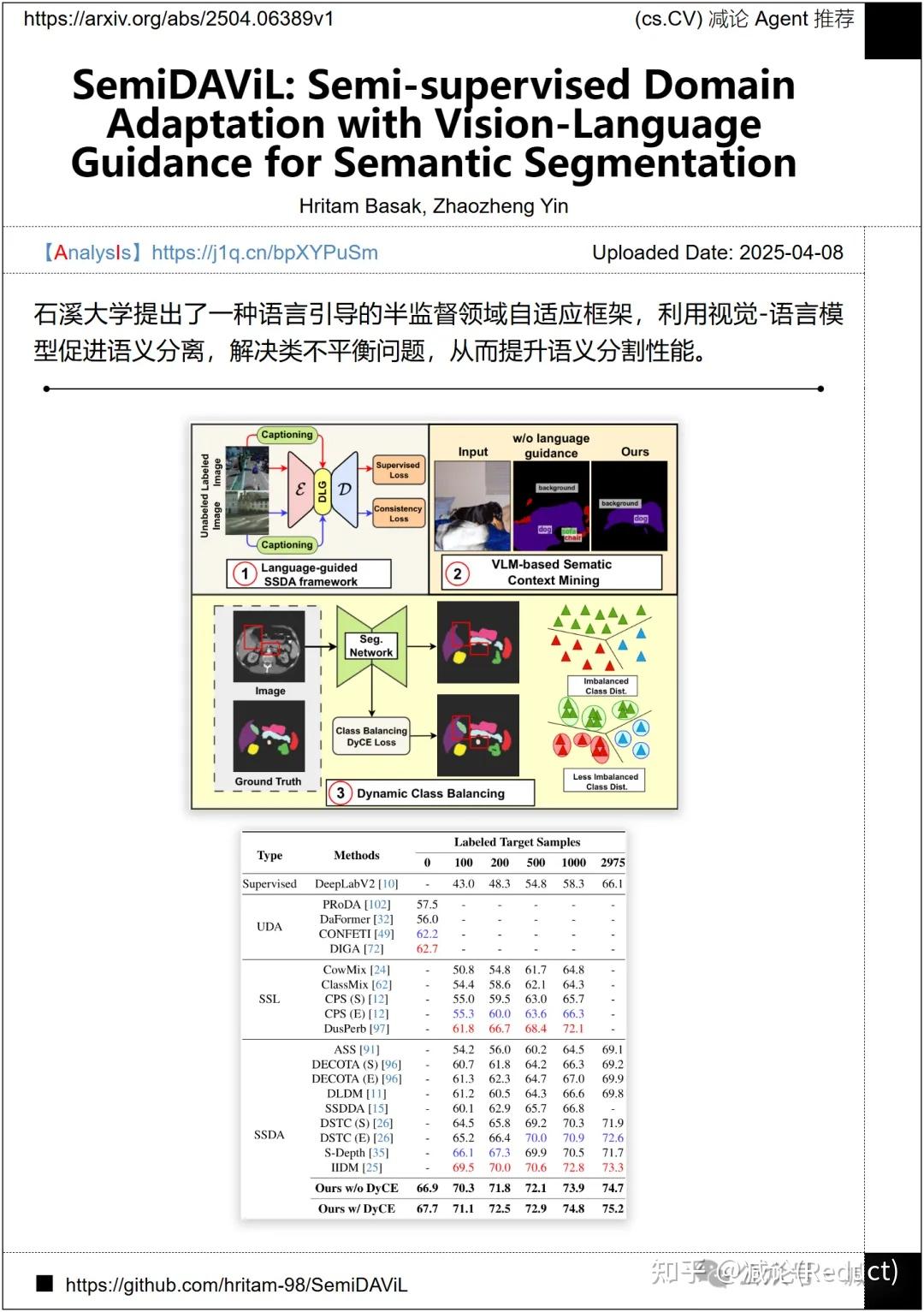924x1312 pixels.
Task: Click circled number 3 near Dynamic Class Balancing
Action: tap(341, 793)
